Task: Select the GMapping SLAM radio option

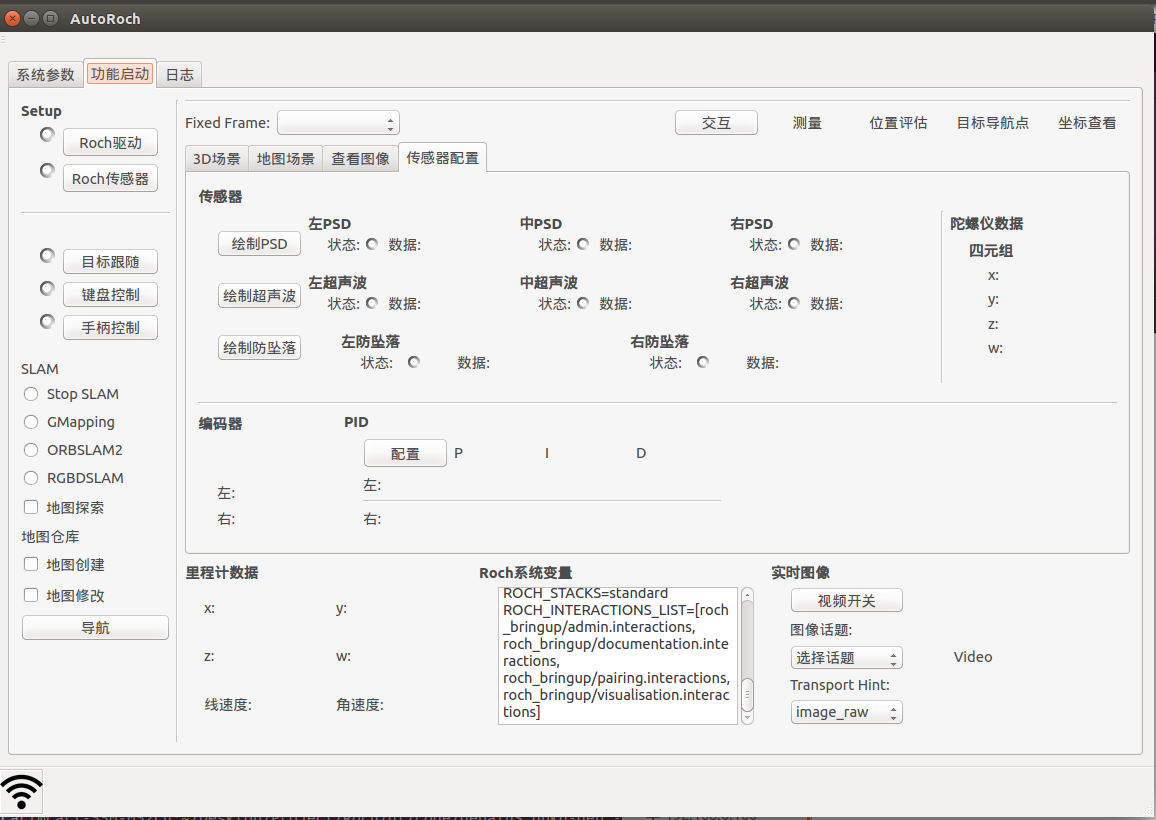Action: [x=31, y=422]
